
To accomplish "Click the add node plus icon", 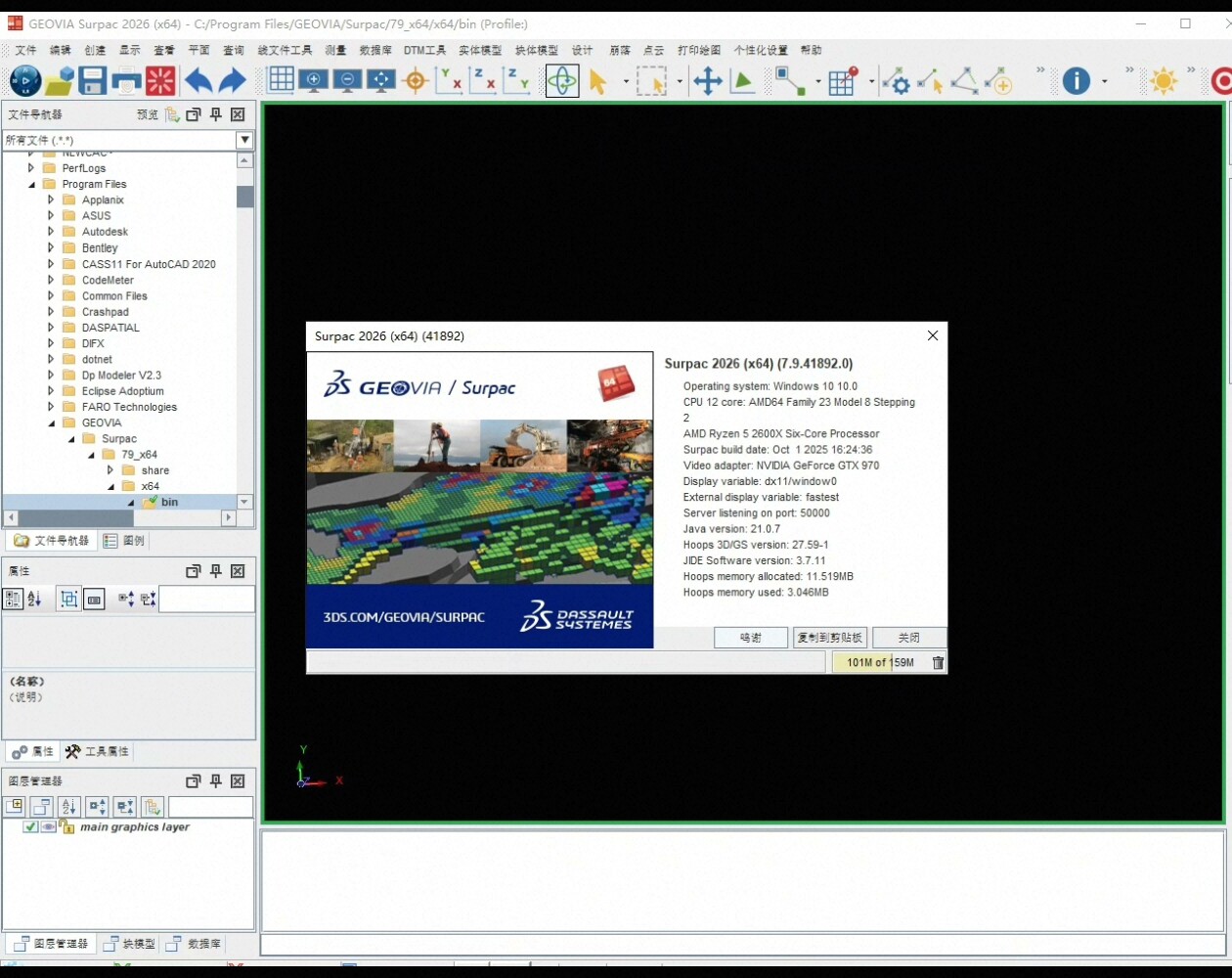I will click(x=998, y=80).
